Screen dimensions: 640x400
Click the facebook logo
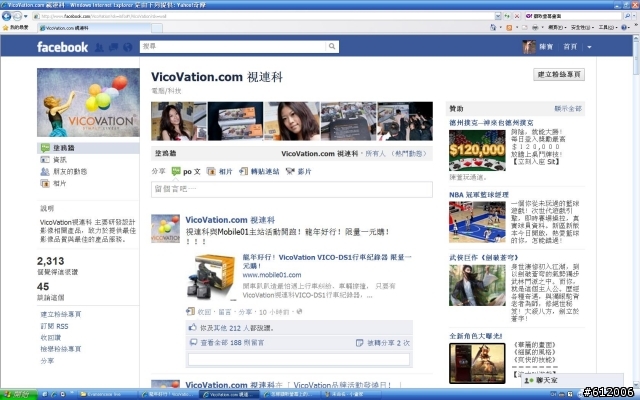tap(62, 47)
